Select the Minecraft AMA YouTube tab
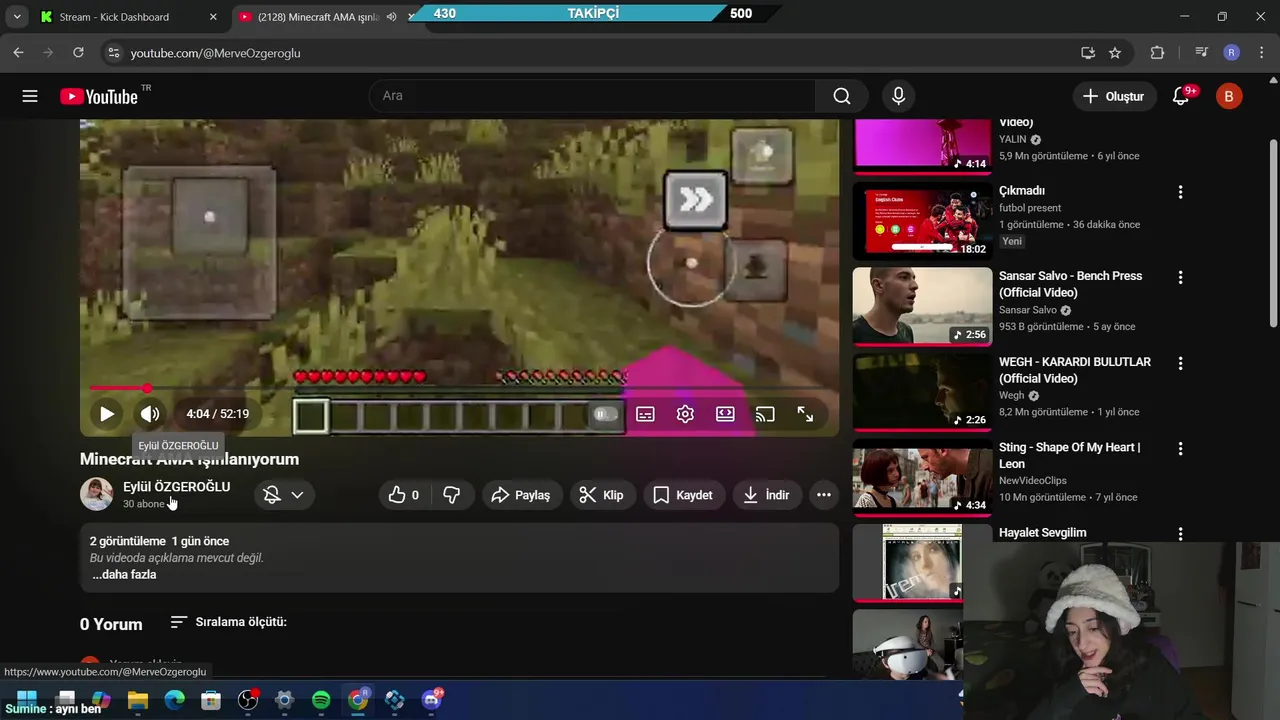 coord(319,17)
